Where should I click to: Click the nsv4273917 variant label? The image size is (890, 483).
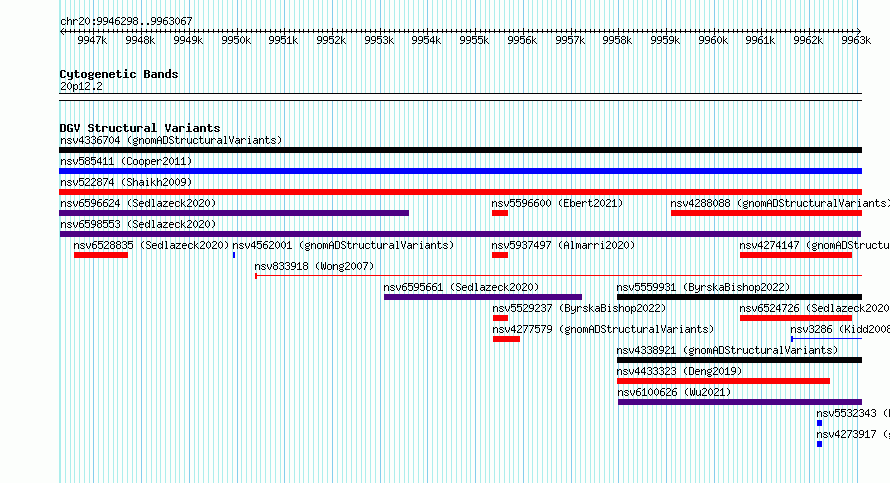pyautogui.click(x=853, y=434)
